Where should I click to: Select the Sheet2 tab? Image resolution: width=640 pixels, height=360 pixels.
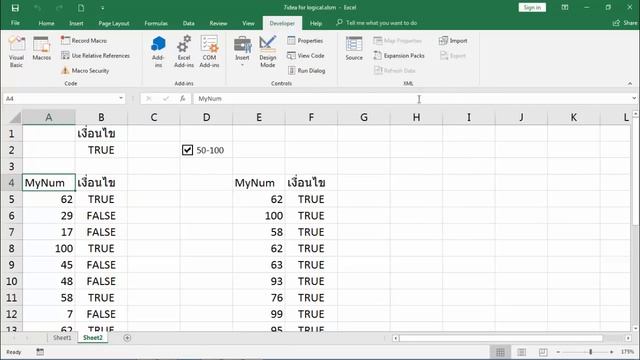93,338
